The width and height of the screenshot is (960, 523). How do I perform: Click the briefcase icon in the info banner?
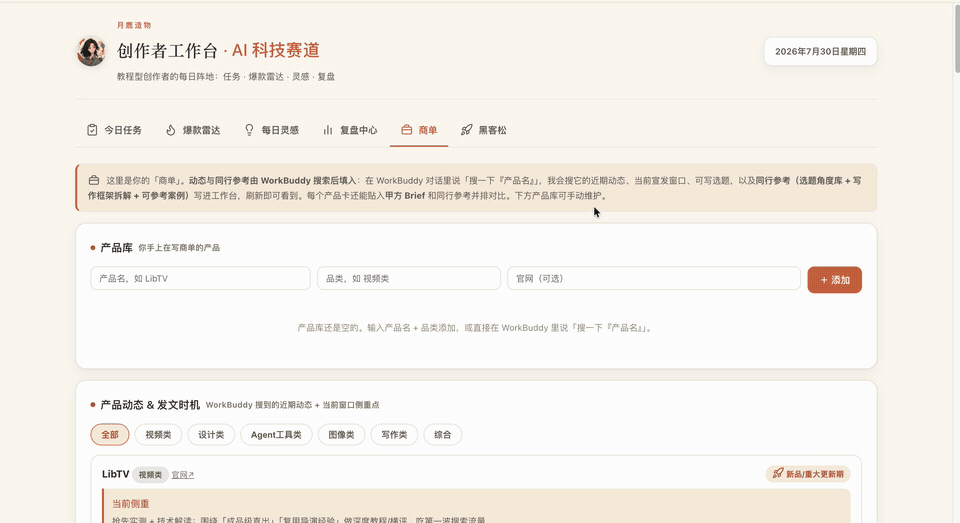[x=94, y=180]
